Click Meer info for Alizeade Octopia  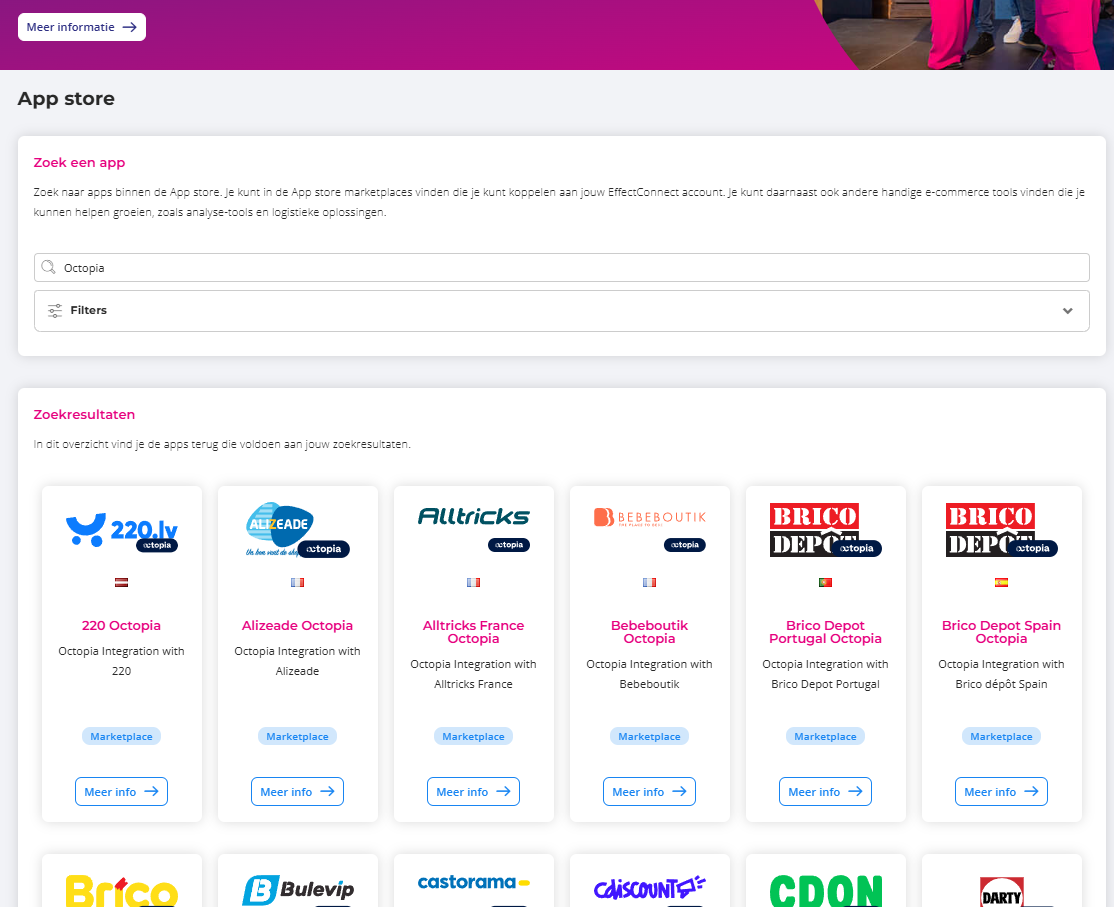[298, 792]
